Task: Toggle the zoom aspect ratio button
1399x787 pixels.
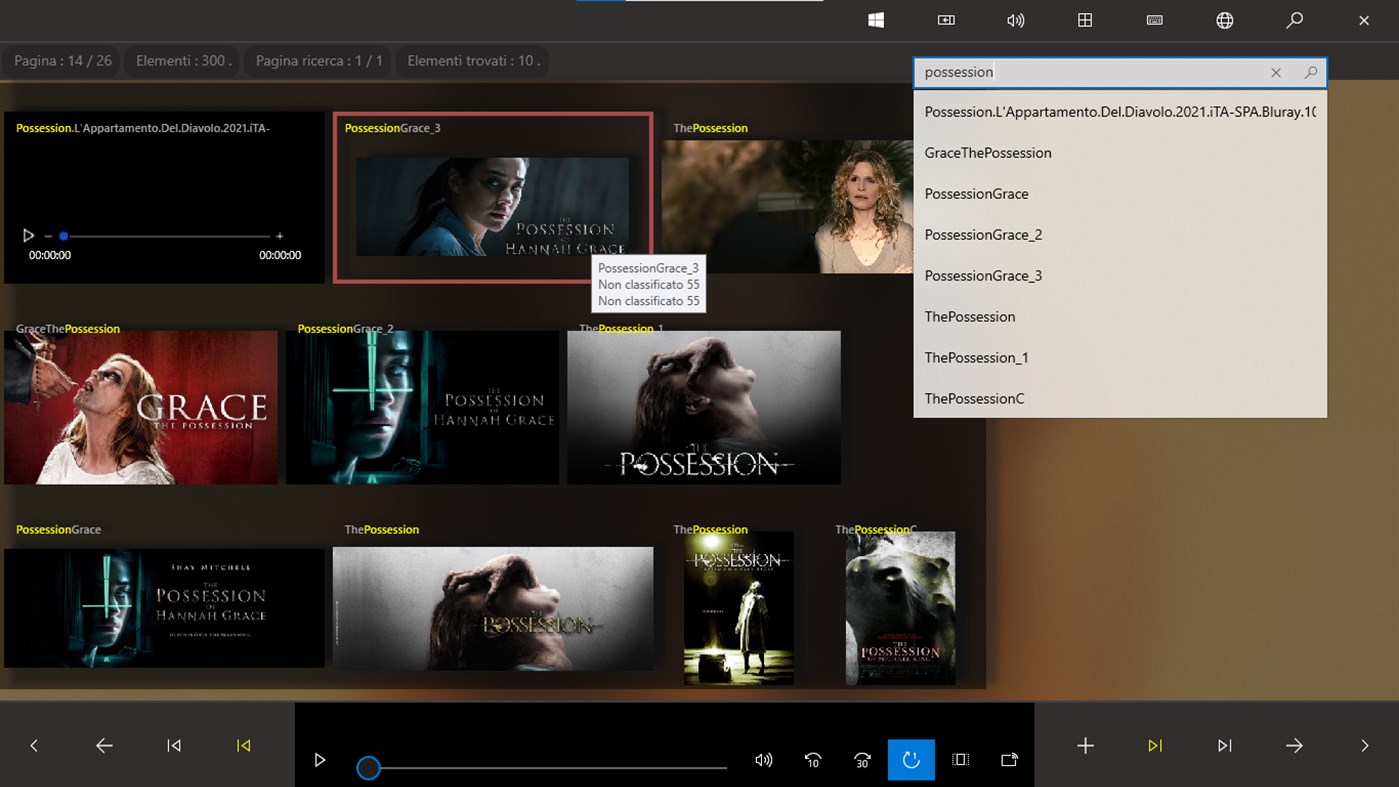Action: pos(960,760)
